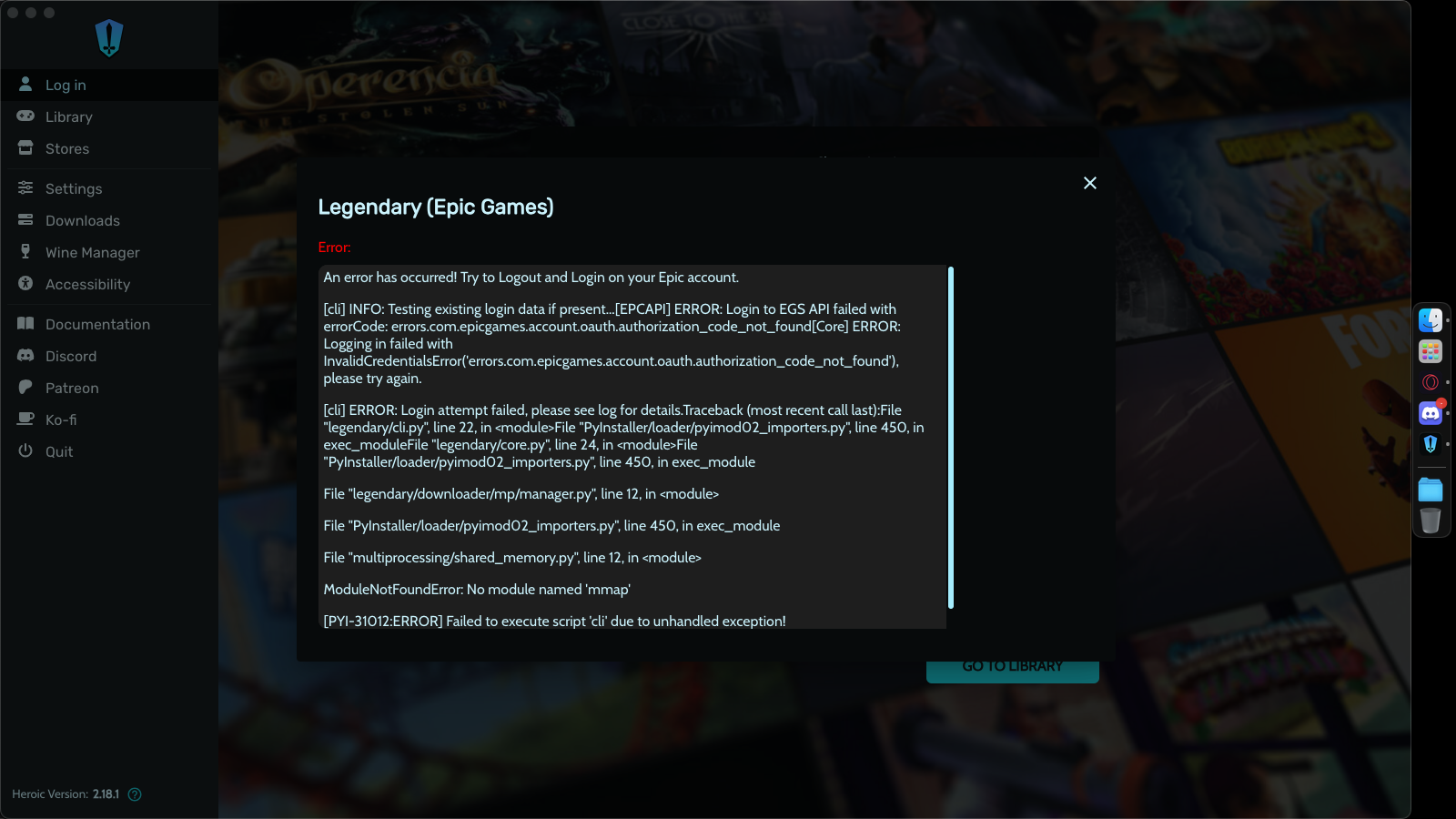The height and width of the screenshot is (819, 1456).
Task: Close the Legendary error dialog
Action: (x=1090, y=183)
